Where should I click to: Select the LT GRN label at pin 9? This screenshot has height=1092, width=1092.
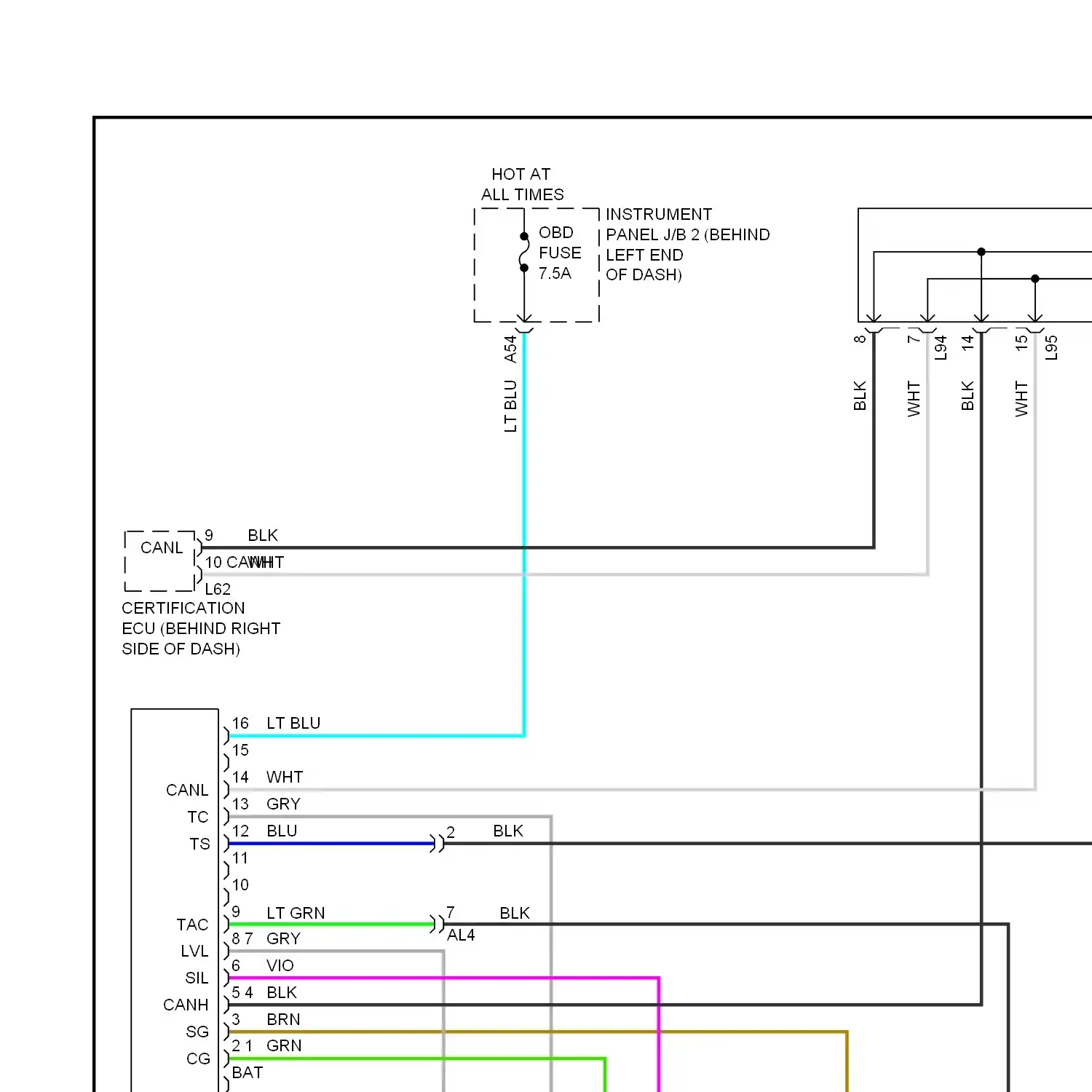[x=296, y=913]
